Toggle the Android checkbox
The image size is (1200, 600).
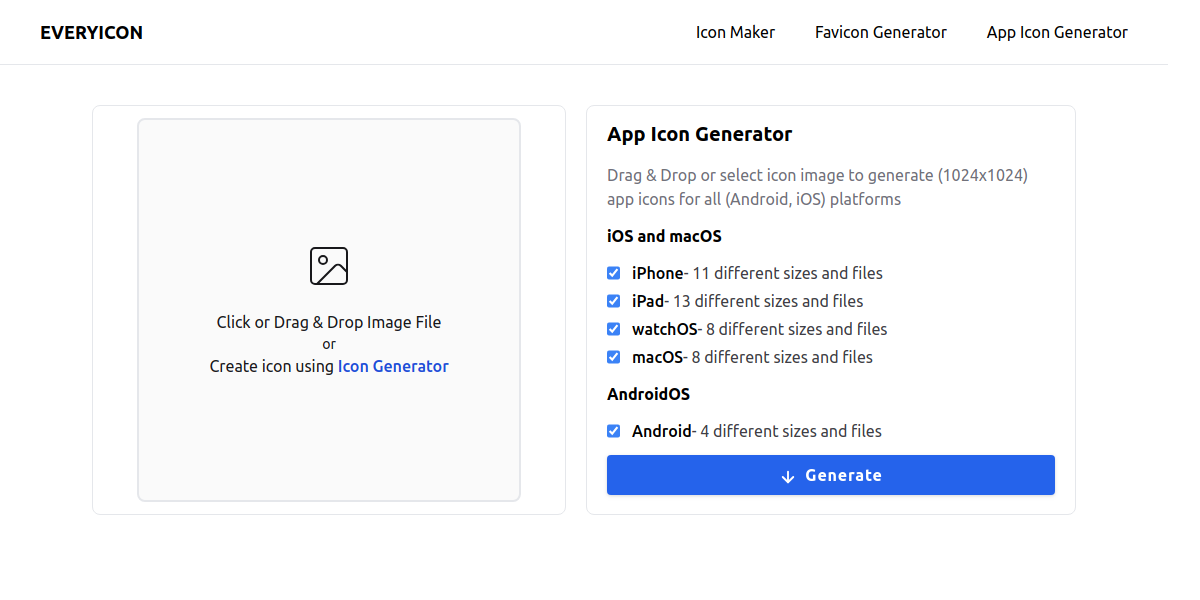tap(613, 431)
